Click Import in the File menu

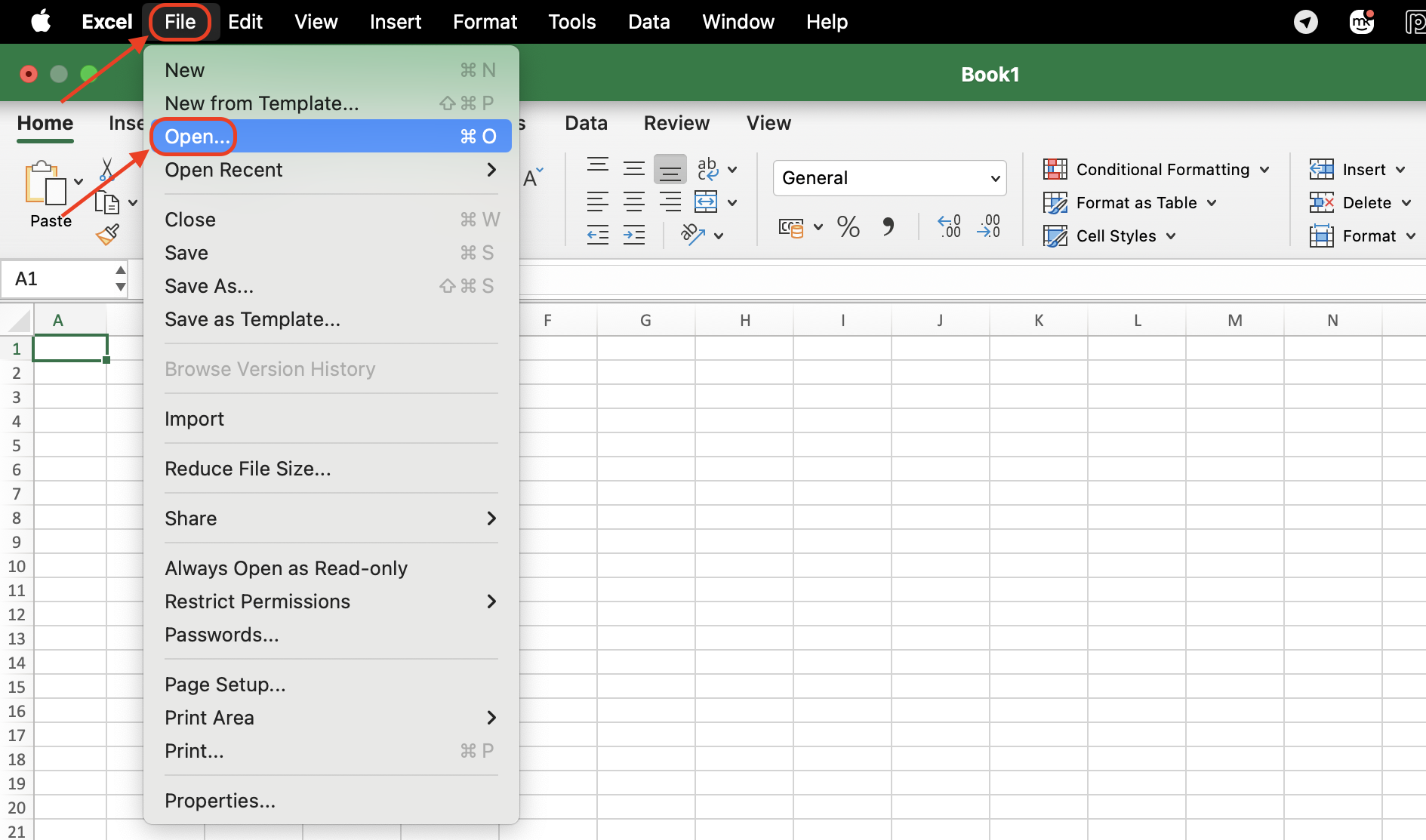click(x=194, y=419)
